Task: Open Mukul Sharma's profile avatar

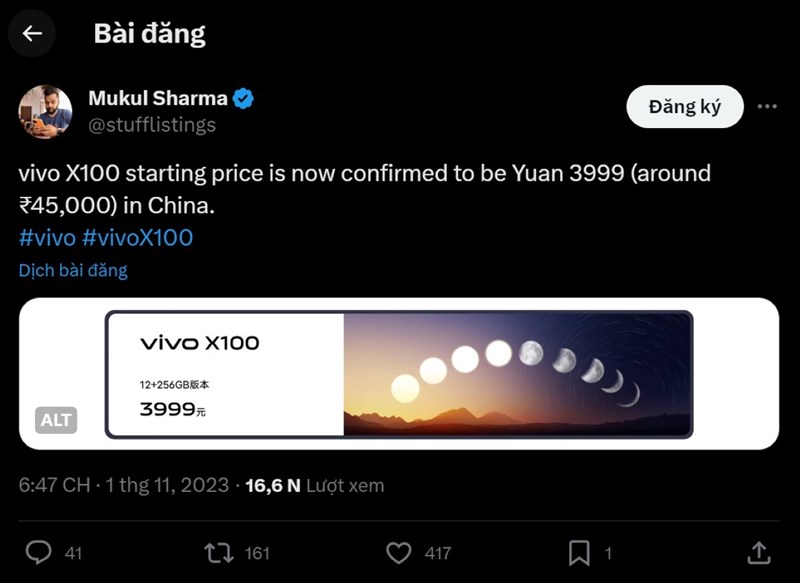Action: pyautogui.click(x=45, y=112)
